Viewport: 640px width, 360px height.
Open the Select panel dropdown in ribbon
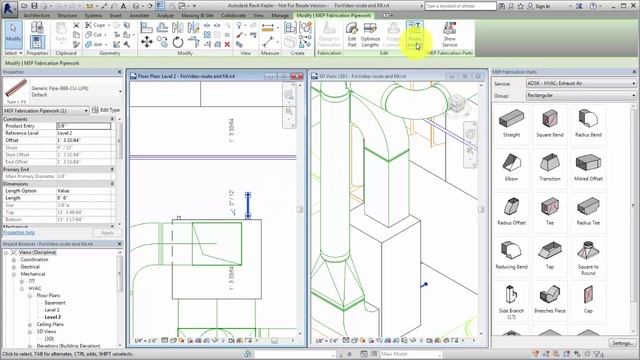click(x=13, y=53)
